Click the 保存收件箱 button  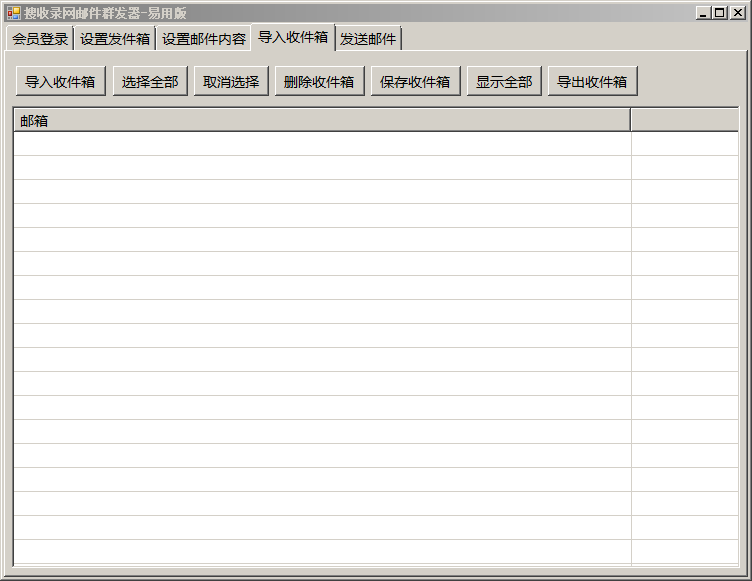tap(415, 82)
